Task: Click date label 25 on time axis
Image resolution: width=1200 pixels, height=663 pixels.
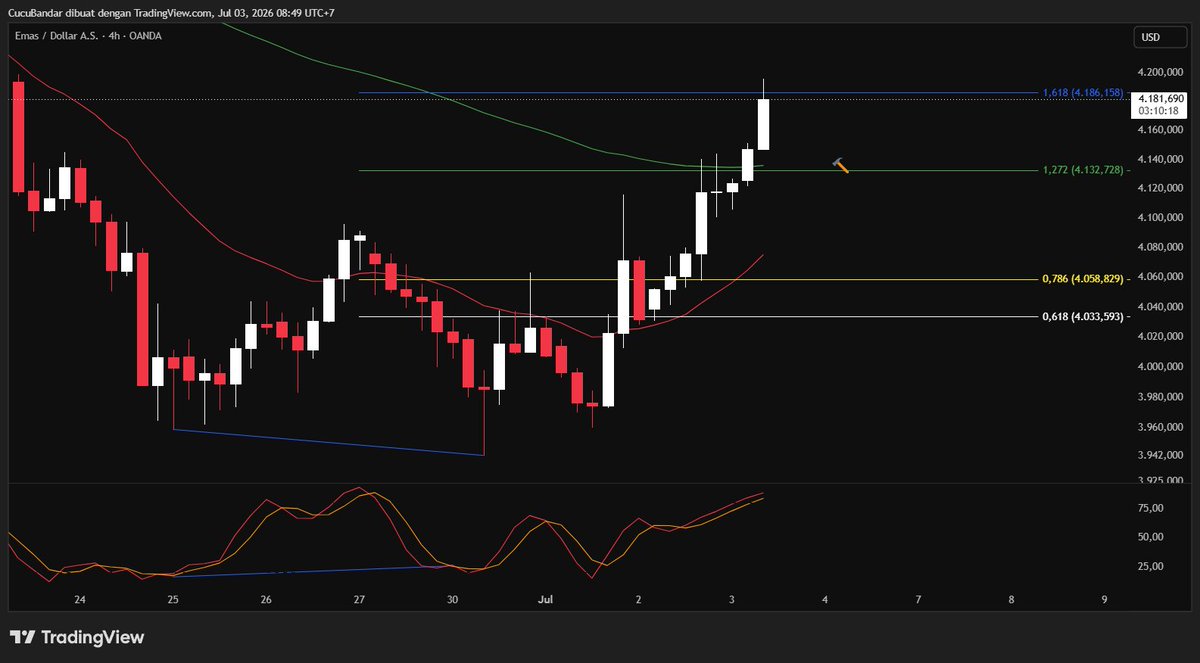Action: coord(173,600)
